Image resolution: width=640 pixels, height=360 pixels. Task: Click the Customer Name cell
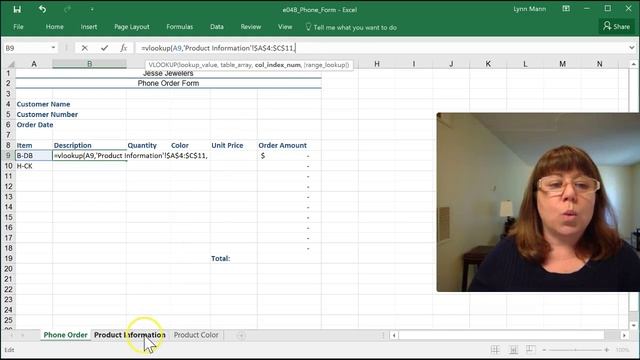pyautogui.click(x=43, y=104)
